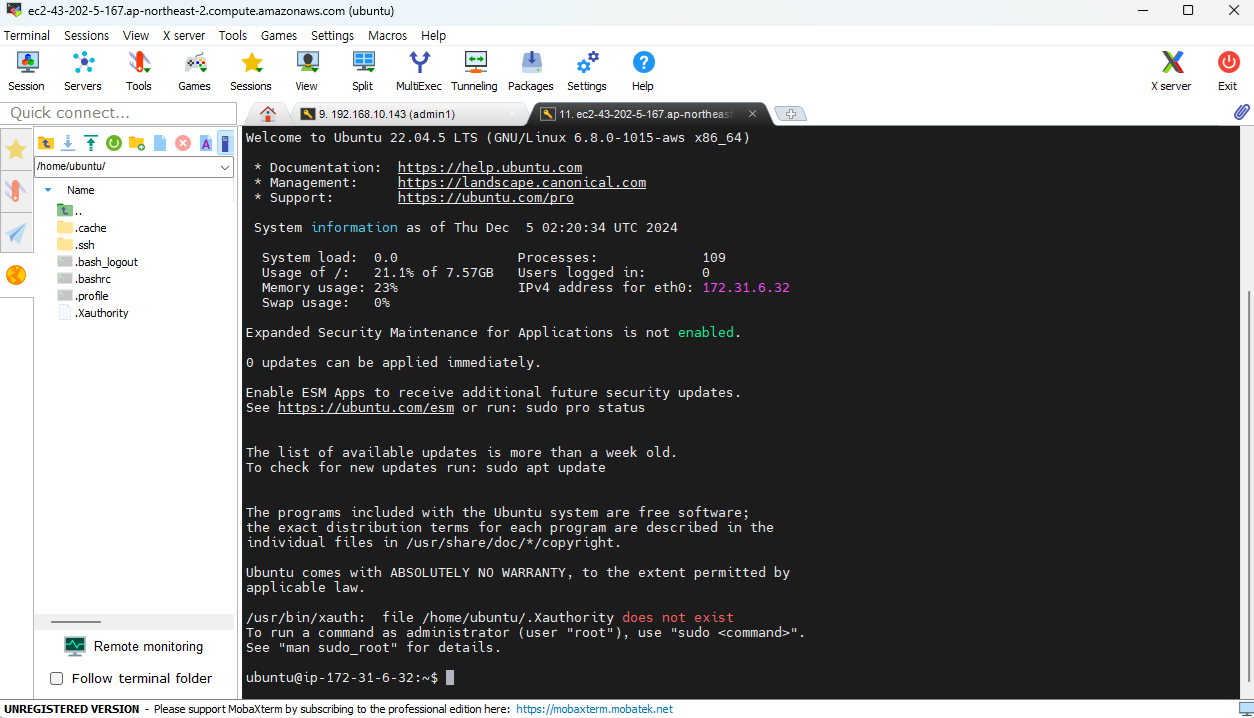Select the .profile file
This screenshot has width=1254, height=718.
[x=83, y=296]
